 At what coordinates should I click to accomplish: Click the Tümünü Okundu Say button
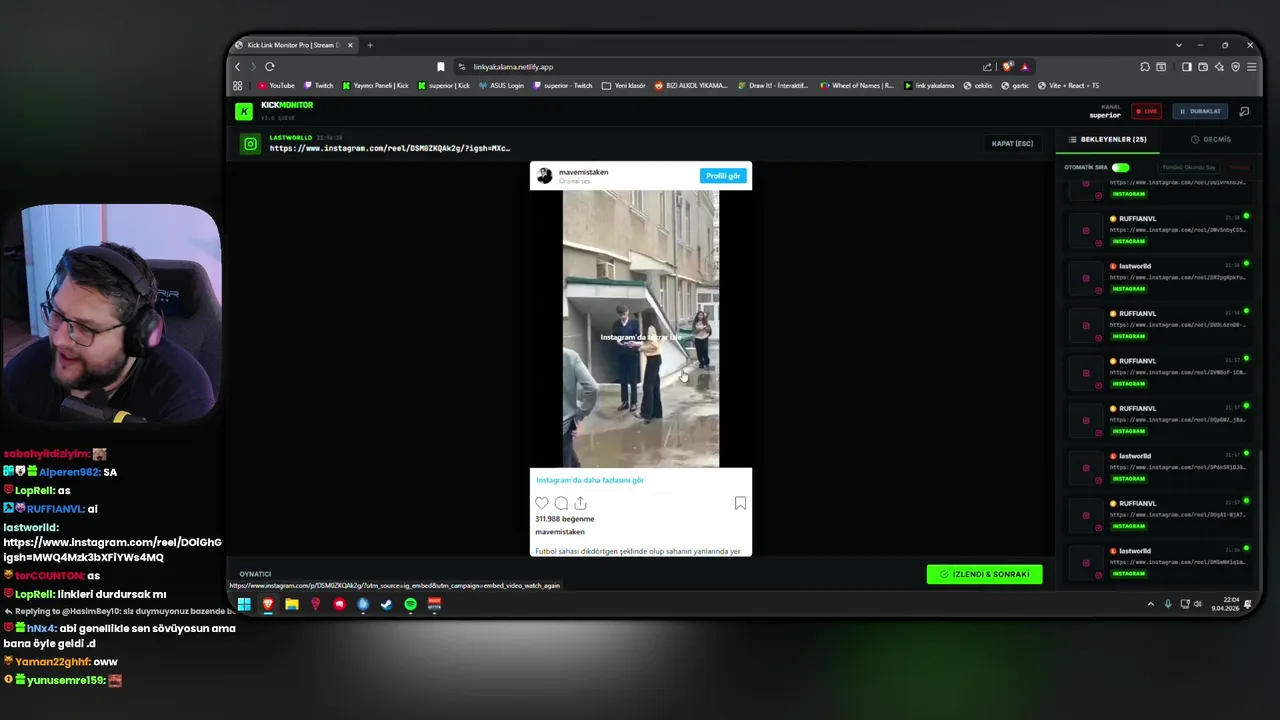coord(1188,167)
